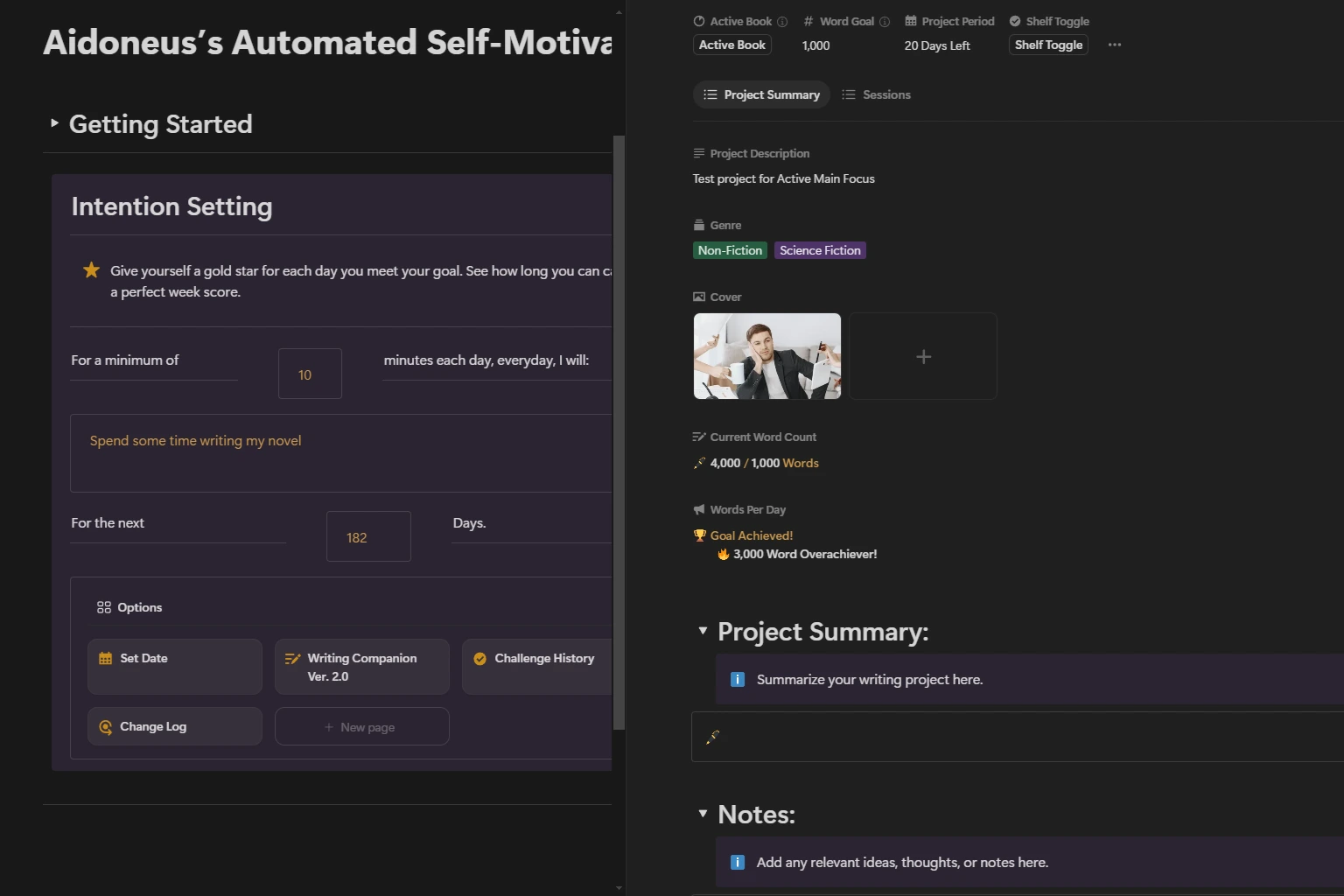Click the Non-Fiction genre tag
This screenshot has height=896, width=1344.
[730, 250]
